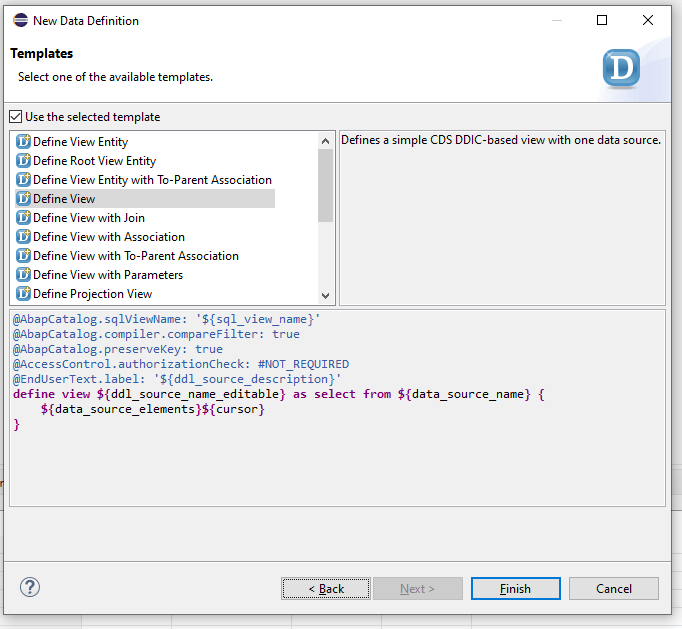
Task: Click icon beside Define View with Join
Action: click(x=24, y=218)
